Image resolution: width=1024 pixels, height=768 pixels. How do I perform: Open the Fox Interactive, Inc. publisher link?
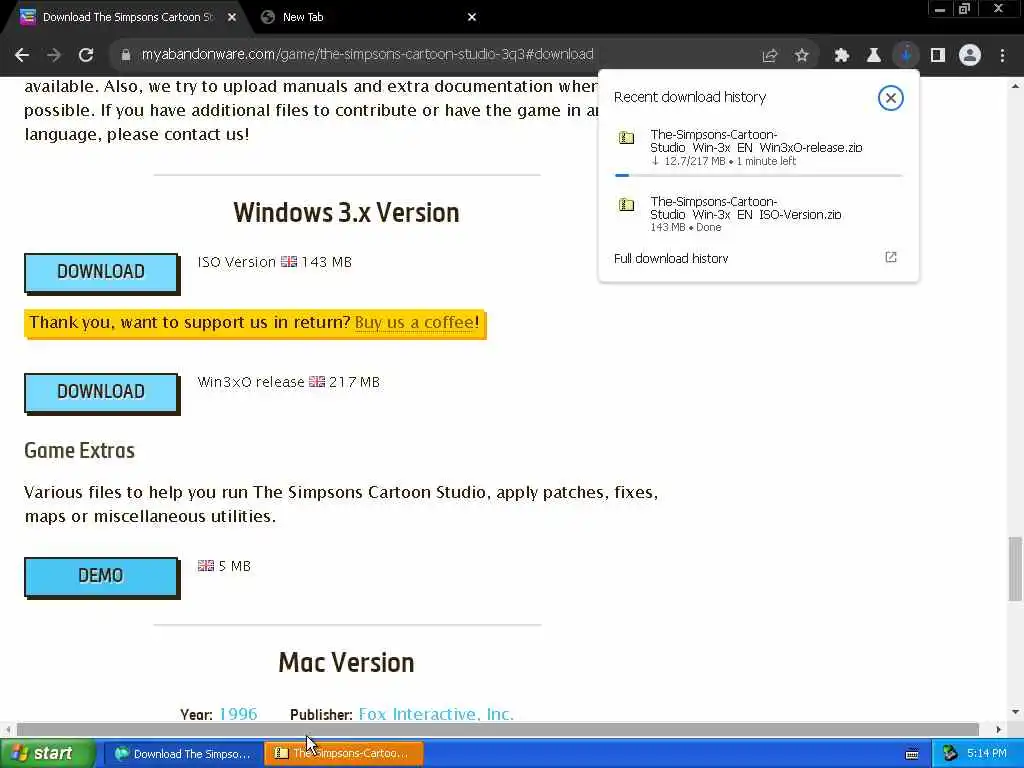pyautogui.click(x=436, y=714)
